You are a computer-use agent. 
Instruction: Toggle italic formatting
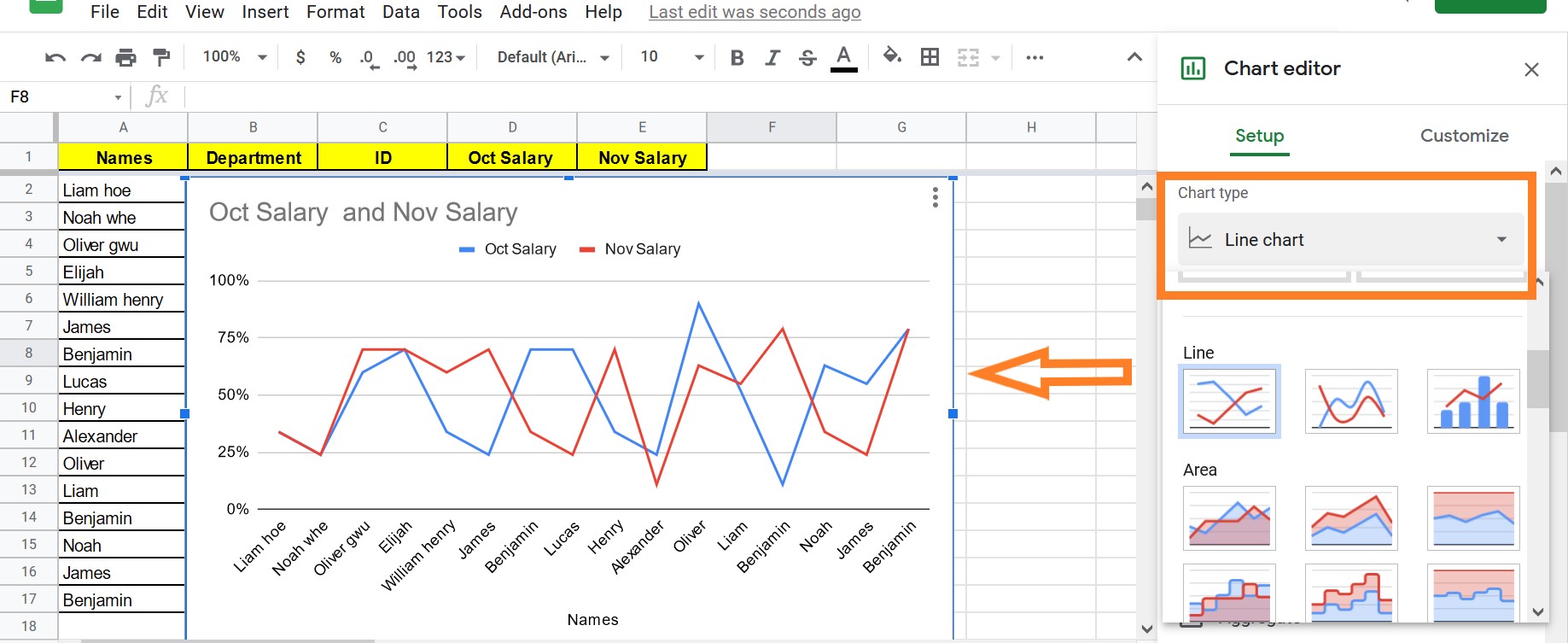[x=772, y=57]
